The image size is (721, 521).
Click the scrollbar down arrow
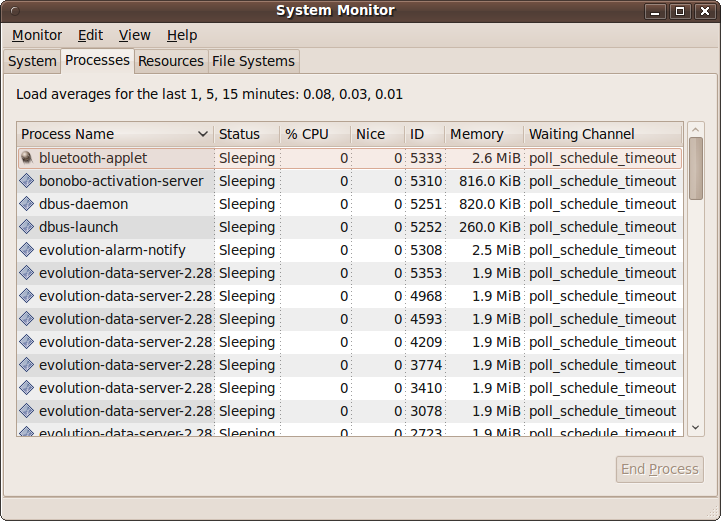coord(696,428)
